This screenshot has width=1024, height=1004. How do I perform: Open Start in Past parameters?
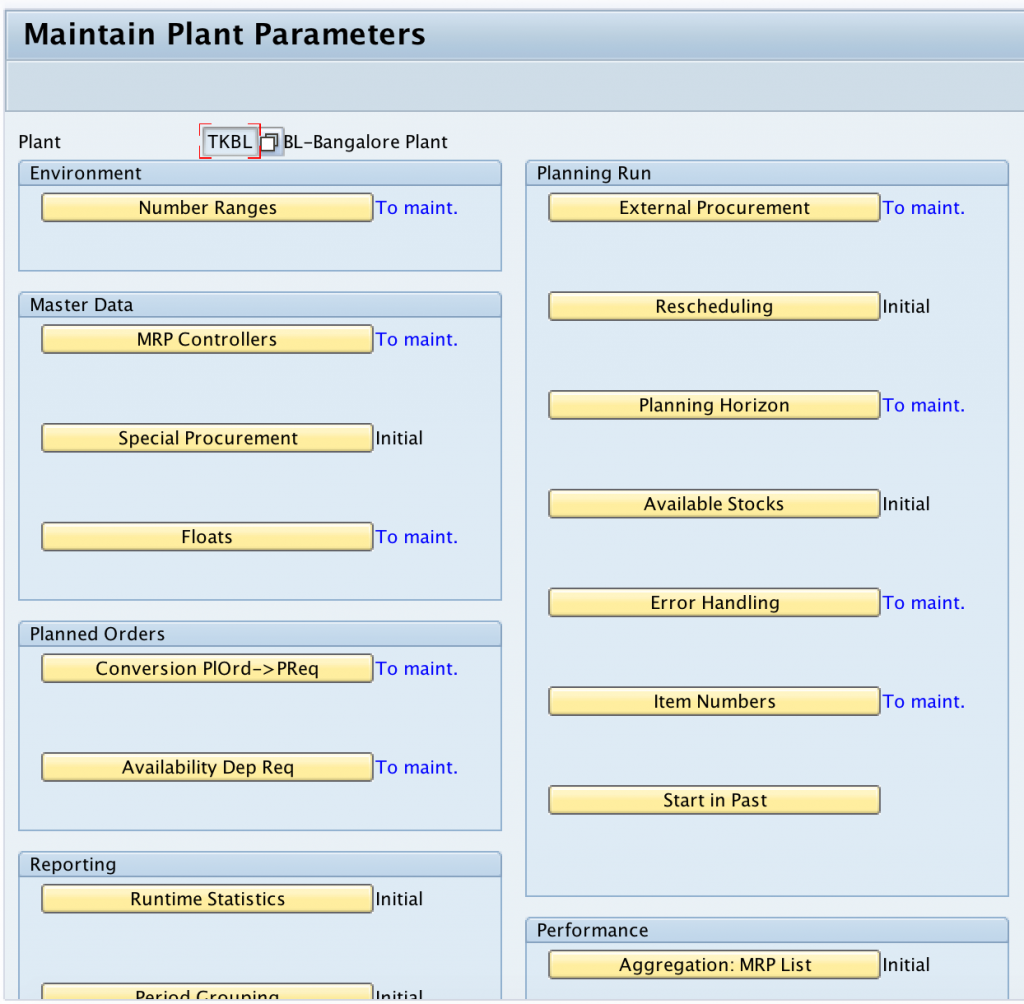click(713, 800)
